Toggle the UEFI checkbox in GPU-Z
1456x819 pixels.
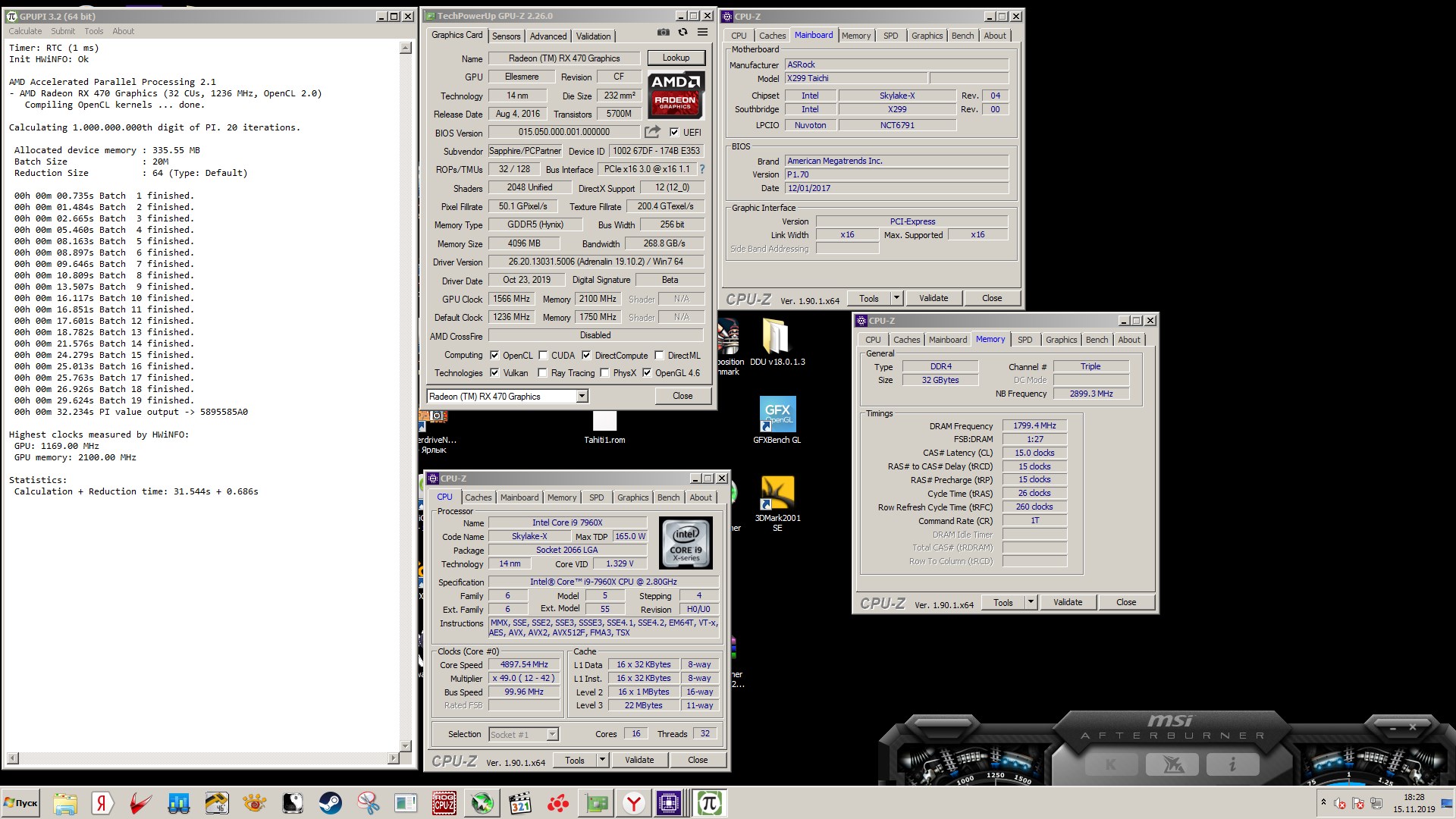[674, 132]
